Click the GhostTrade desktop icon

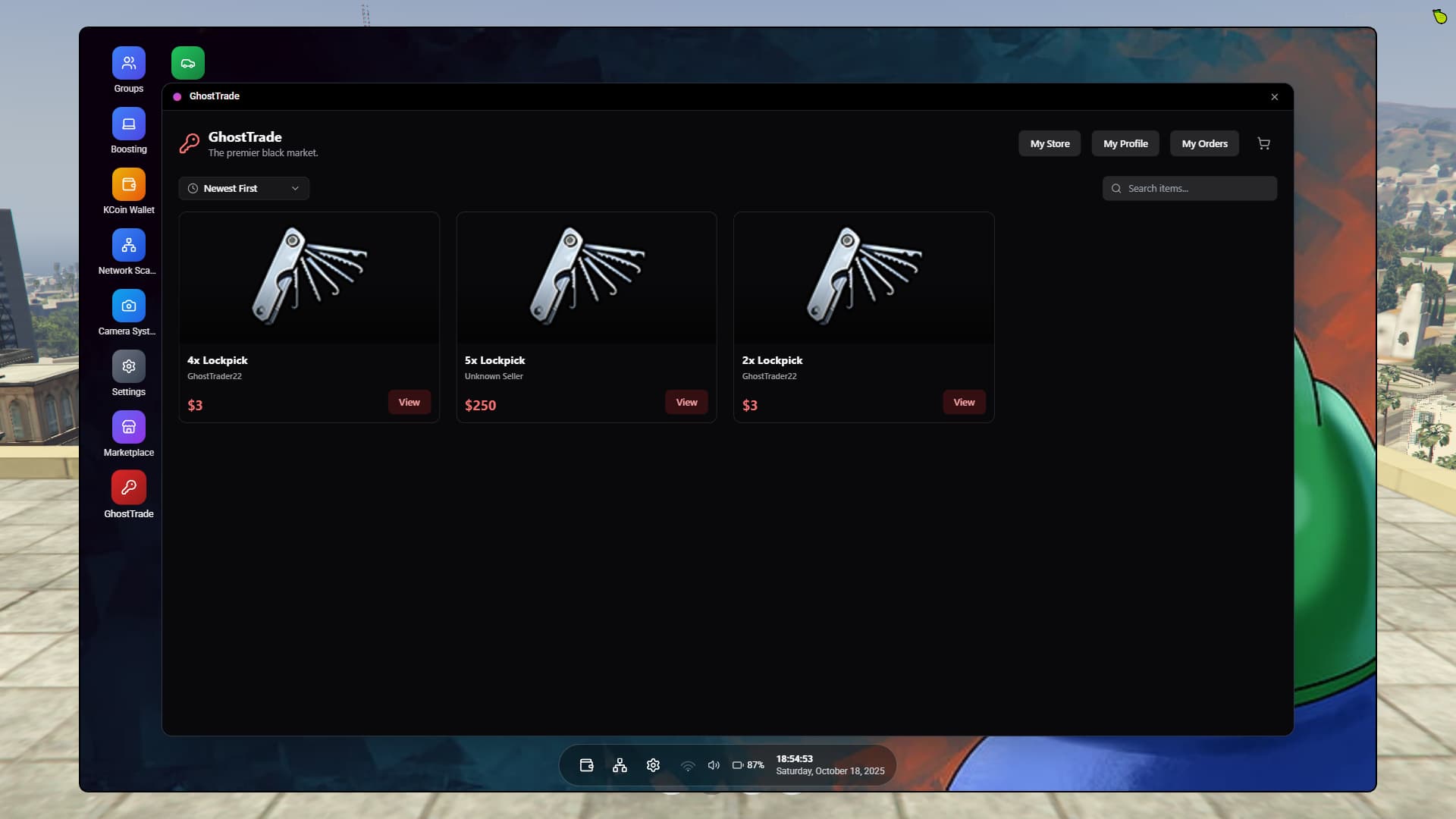[x=128, y=488]
